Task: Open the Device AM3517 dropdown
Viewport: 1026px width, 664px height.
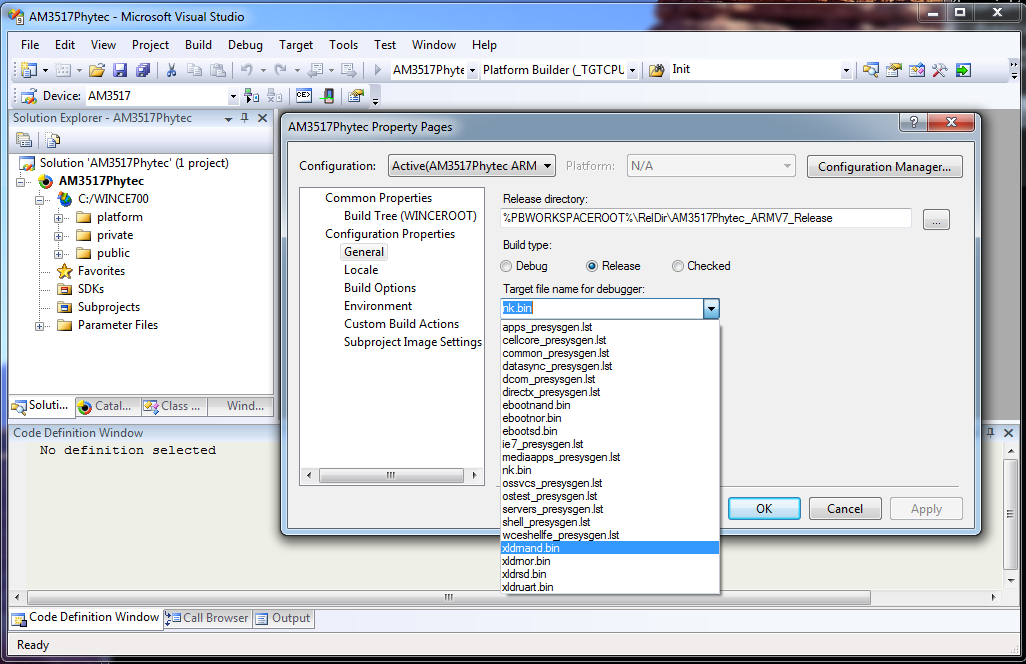Action: pos(233,97)
